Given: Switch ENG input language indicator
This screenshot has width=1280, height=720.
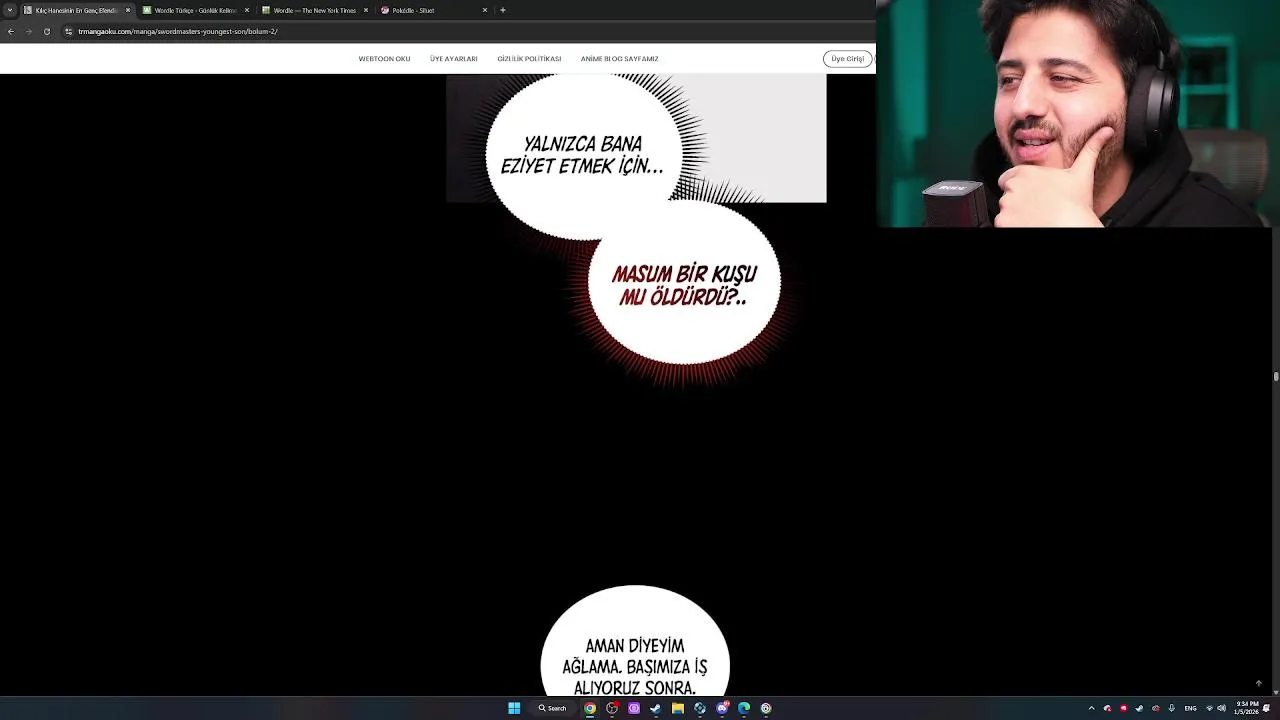Looking at the screenshot, I should pyautogui.click(x=1191, y=708).
